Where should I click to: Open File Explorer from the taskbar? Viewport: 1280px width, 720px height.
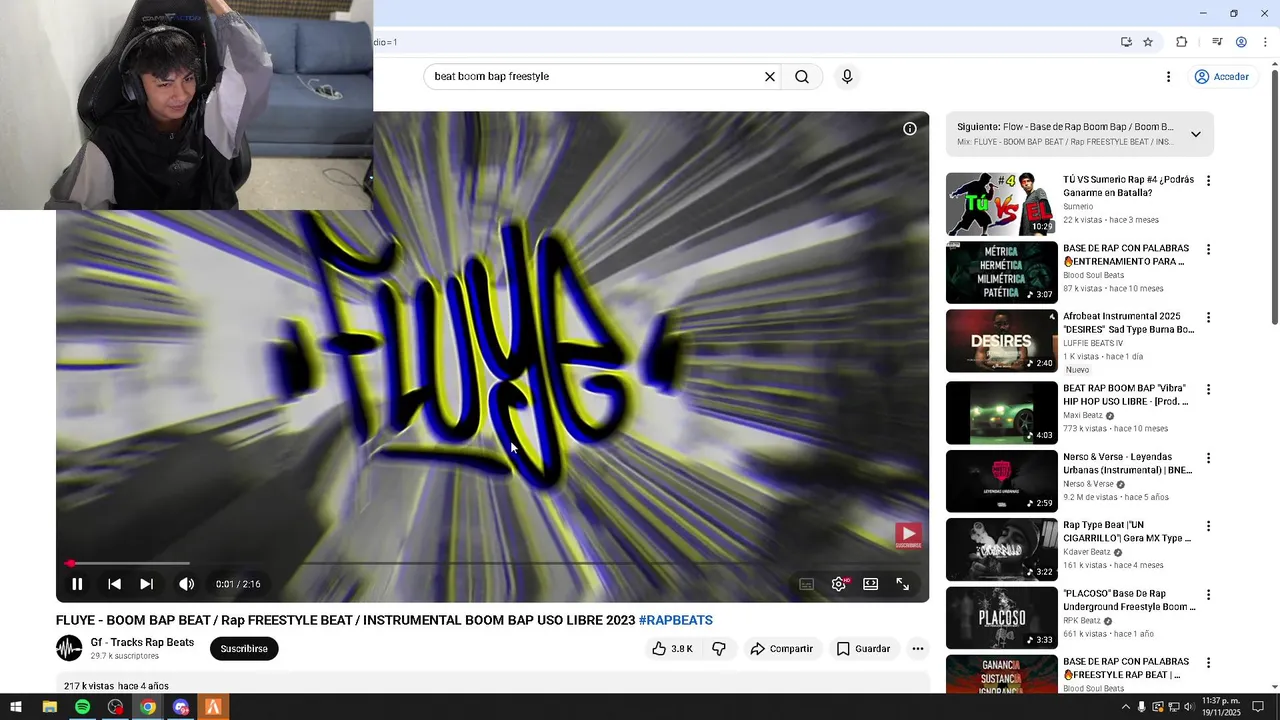tap(49, 707)
